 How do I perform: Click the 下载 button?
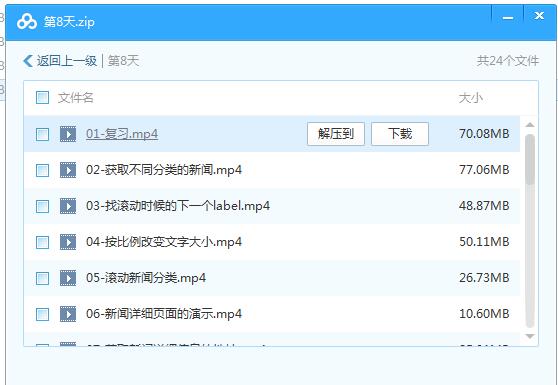pos(400,134)
